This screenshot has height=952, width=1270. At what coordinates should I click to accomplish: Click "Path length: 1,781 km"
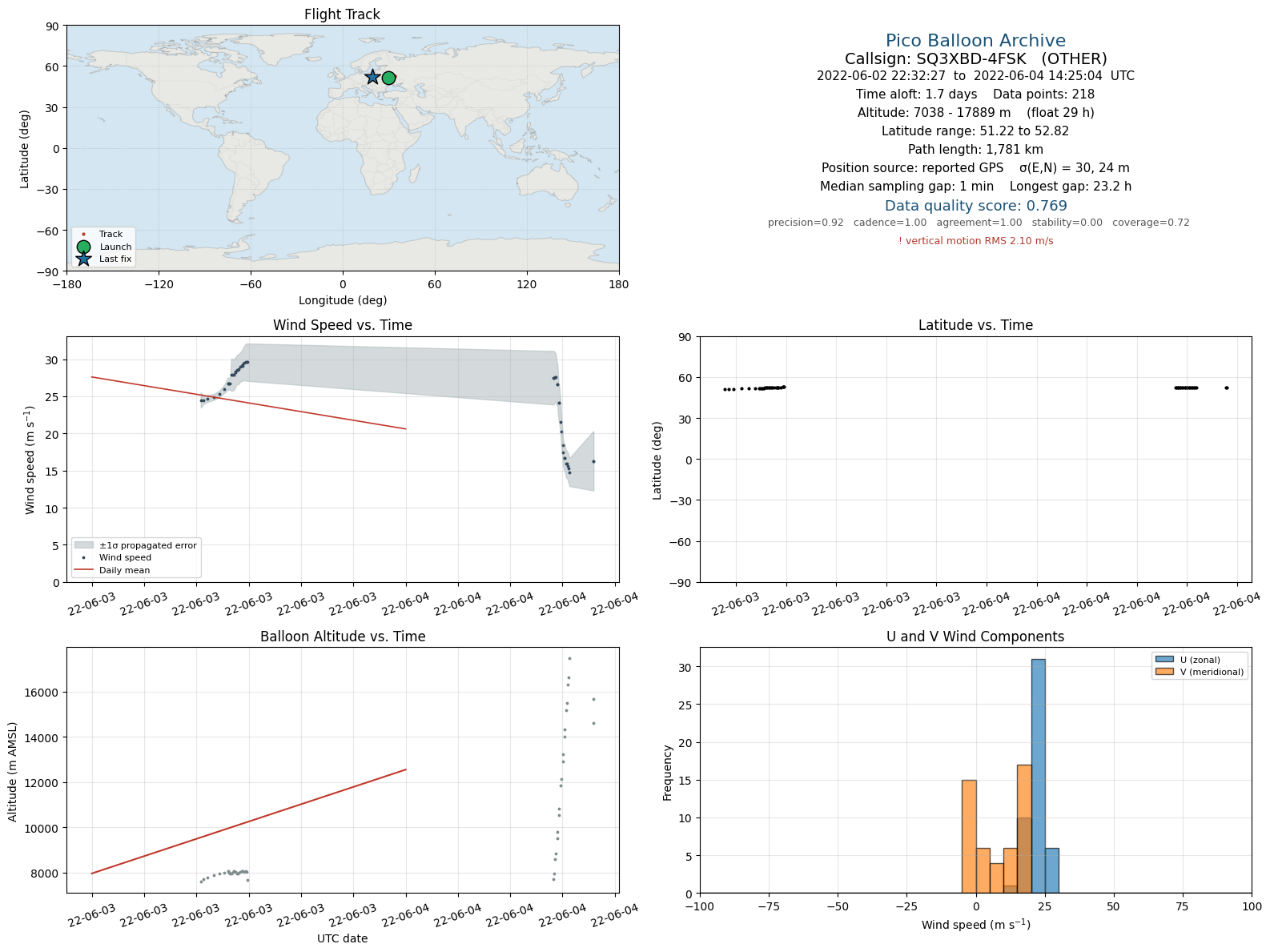[x=975, y=150]
